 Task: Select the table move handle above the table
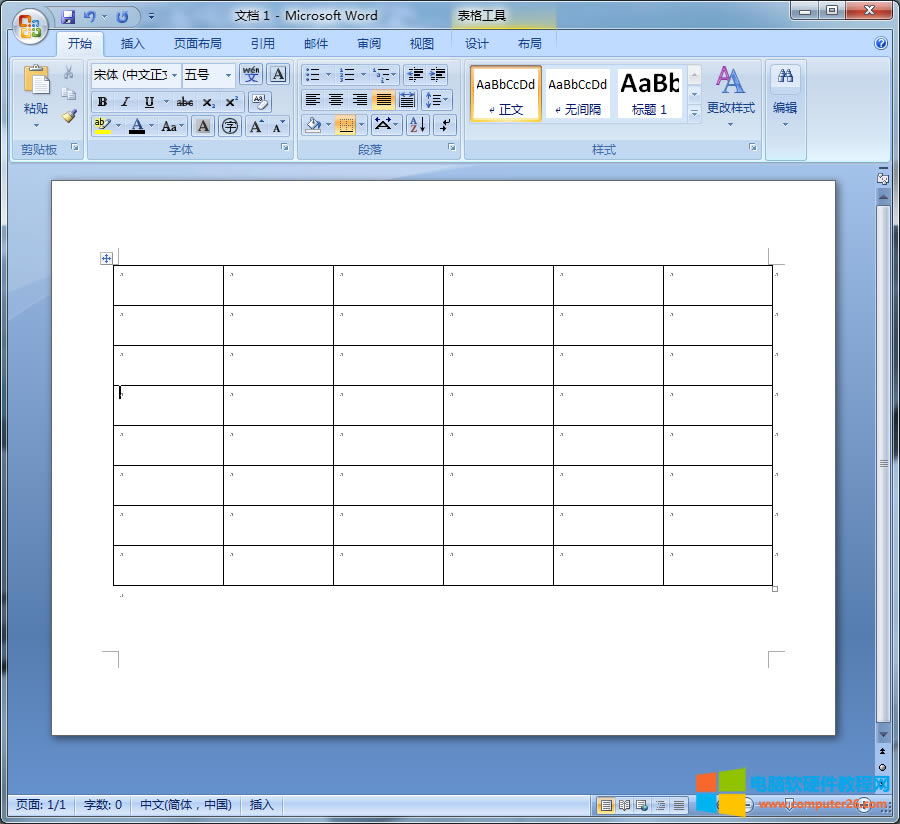[x=106, y=258]
